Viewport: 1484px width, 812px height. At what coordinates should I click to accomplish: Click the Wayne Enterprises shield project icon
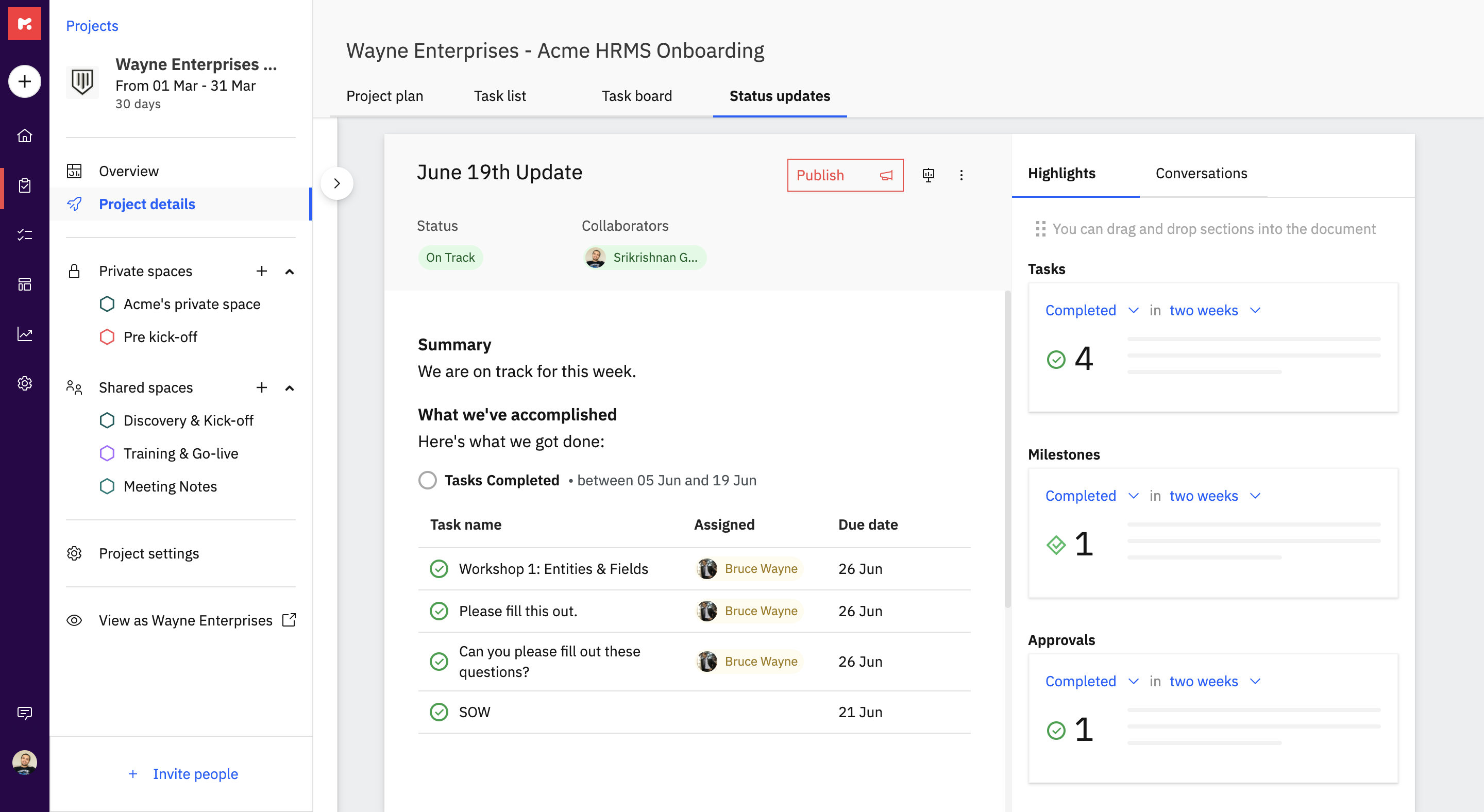coord(82,82)
